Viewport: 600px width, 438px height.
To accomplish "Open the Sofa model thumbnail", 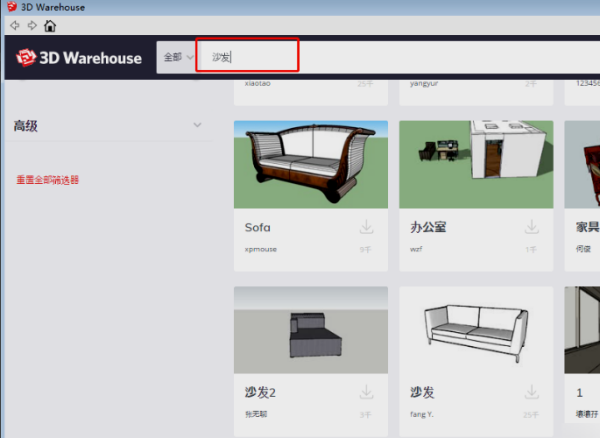I will tap(310, 164).
